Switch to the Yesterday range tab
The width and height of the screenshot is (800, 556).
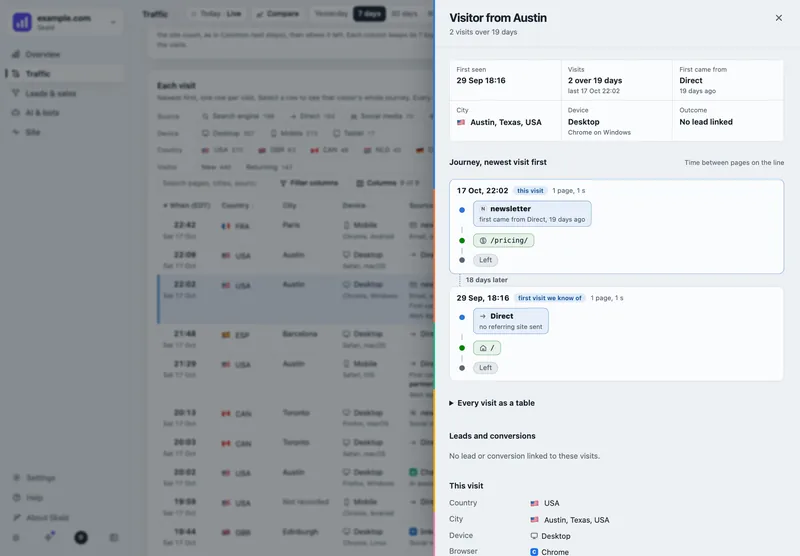(331, 13)
